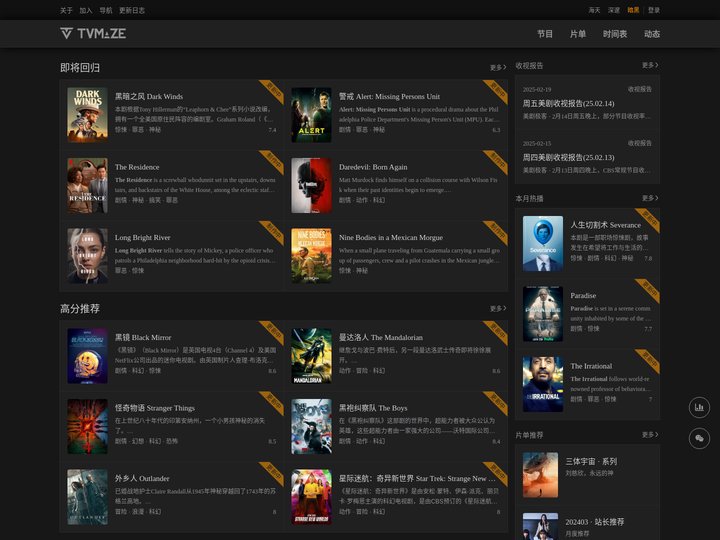Click the Long Bright River title
The image size is (720, 540).
click(x=142, y=237)
